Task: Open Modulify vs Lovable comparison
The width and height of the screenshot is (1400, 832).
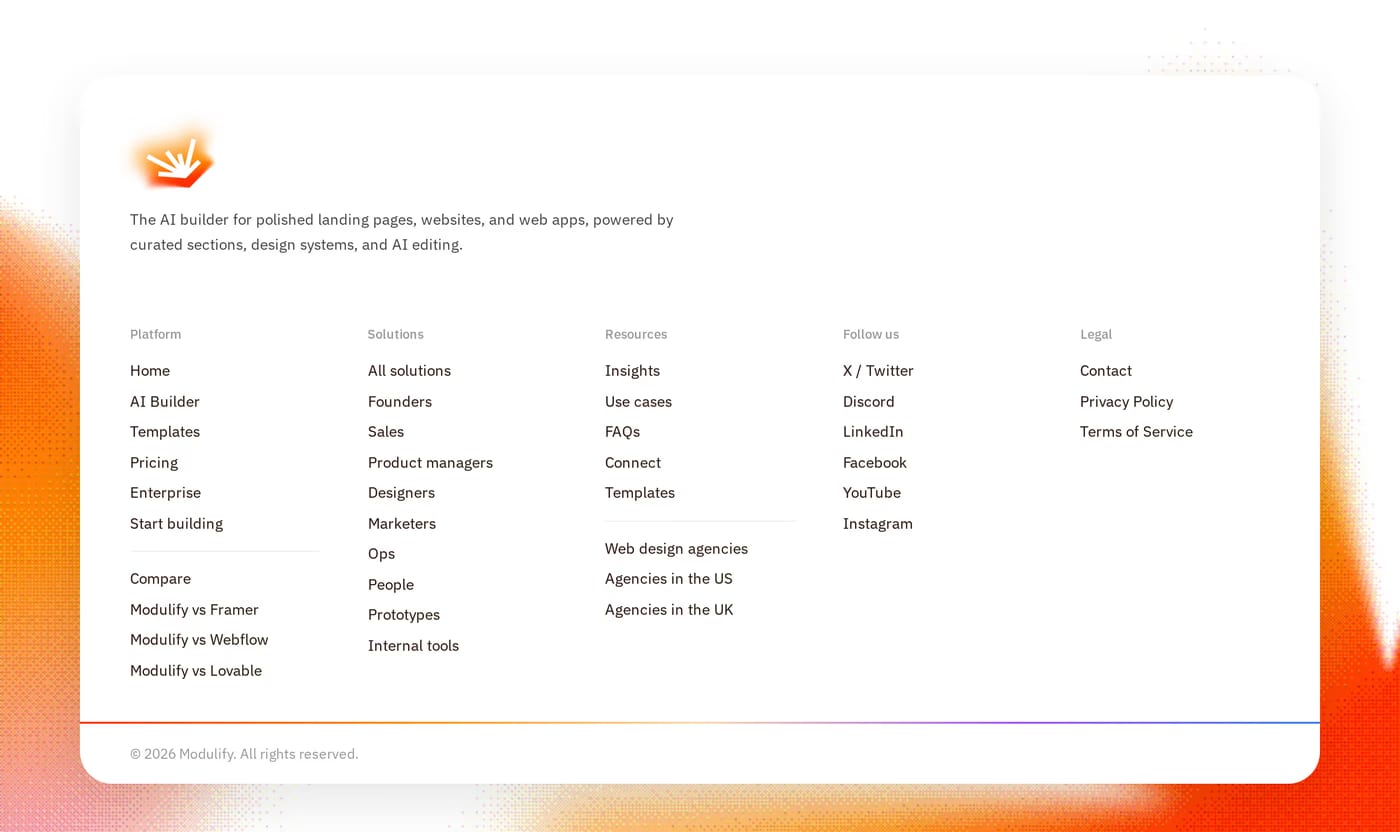Action: [196, 670]
